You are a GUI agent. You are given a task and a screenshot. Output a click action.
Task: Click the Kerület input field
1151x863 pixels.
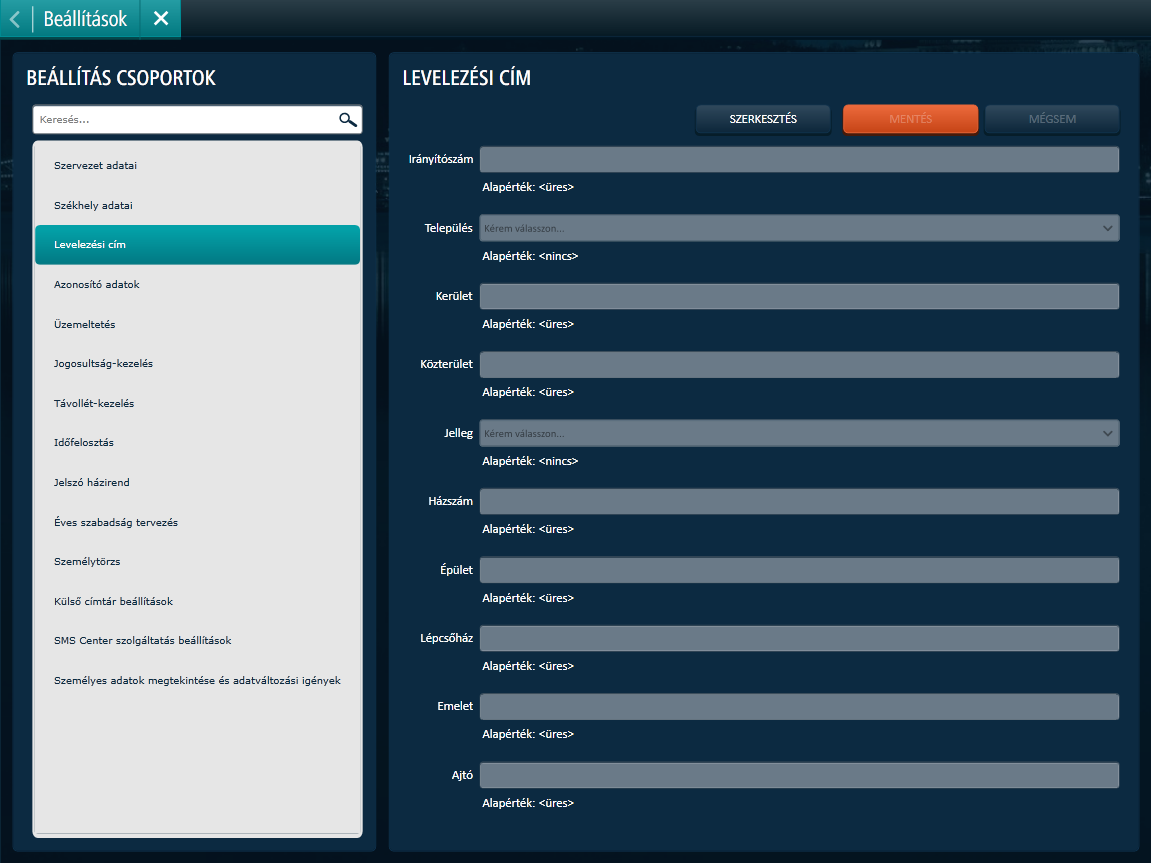(799, 296)
